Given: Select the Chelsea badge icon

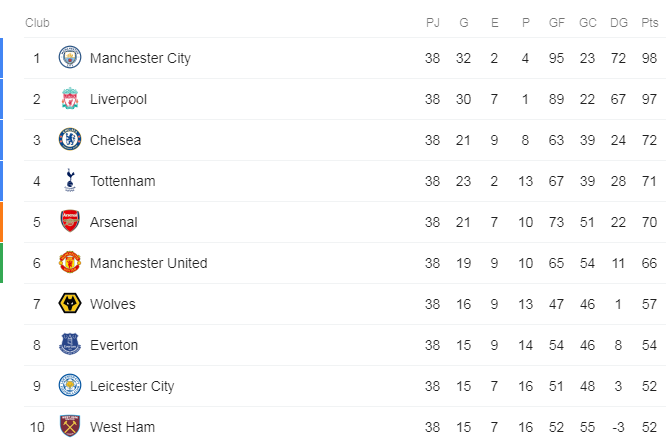Looking at the screenshot, I should (x=70, y=140).
